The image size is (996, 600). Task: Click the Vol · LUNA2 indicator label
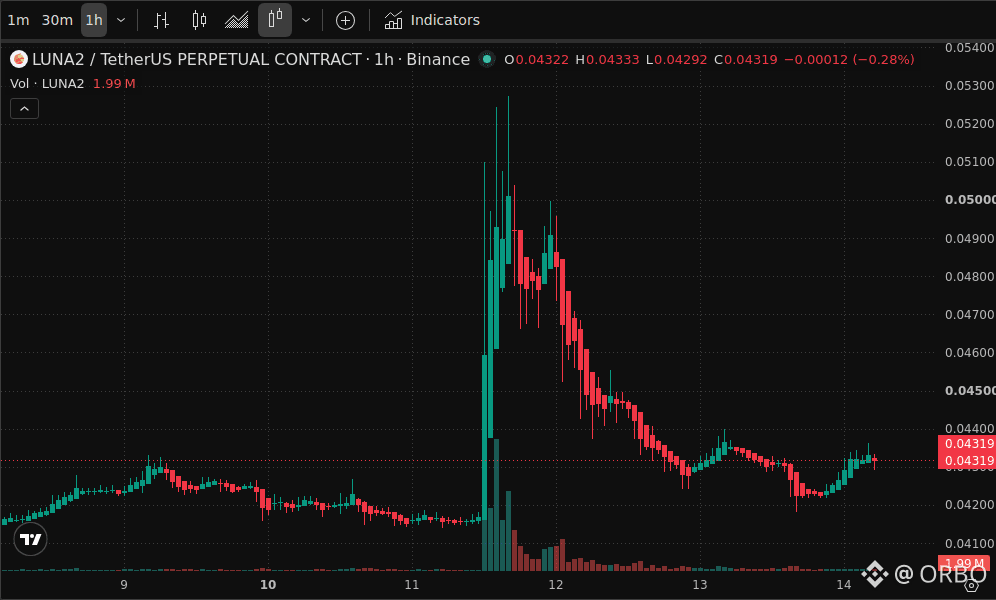click(x=47, y=84)
